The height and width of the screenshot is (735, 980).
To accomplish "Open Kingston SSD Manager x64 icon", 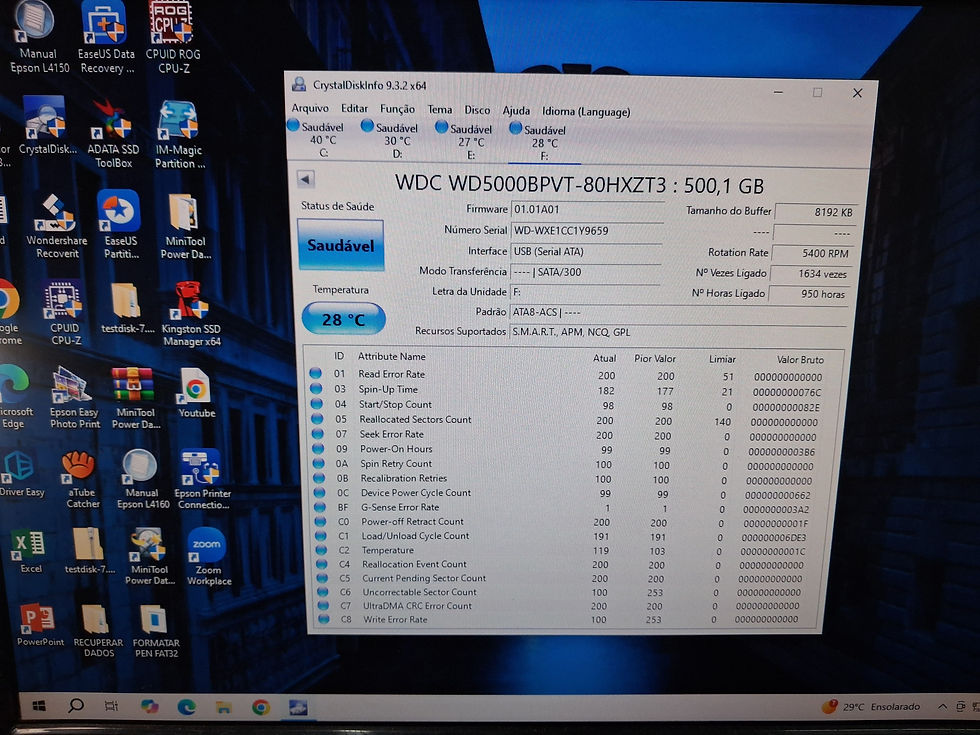I will (191, 314).
